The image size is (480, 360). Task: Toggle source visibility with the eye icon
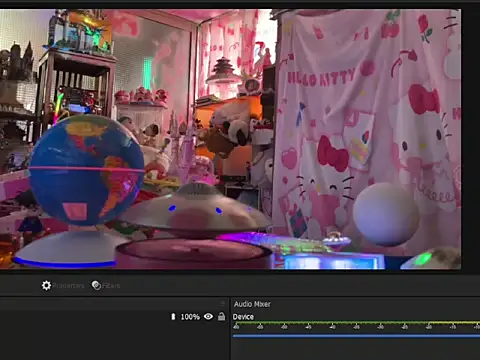[208, 316]
